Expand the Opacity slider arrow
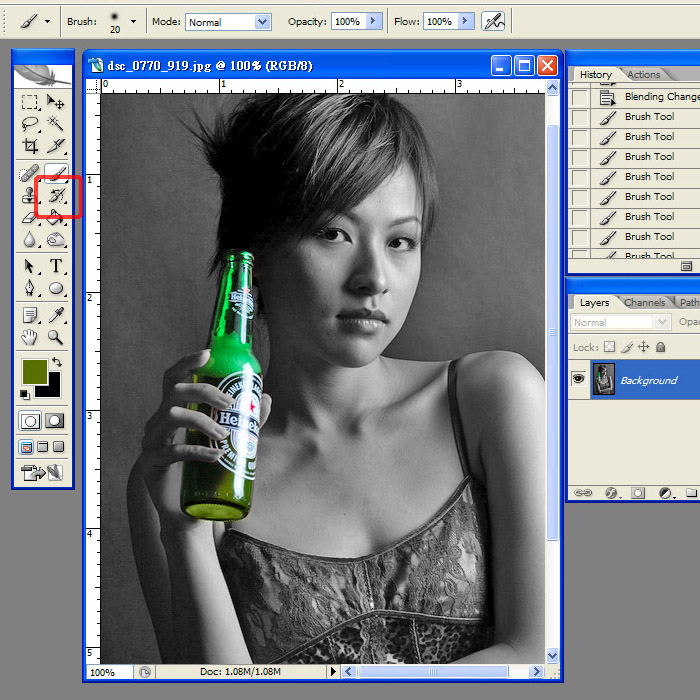 point(374,21)
